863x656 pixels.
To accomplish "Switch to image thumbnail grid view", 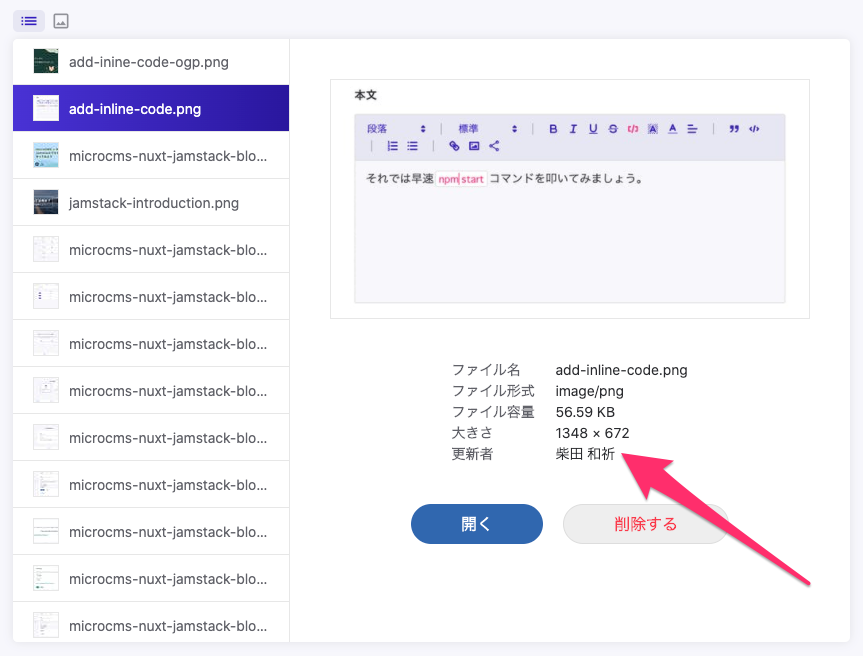I will click(x=61, y=20).
